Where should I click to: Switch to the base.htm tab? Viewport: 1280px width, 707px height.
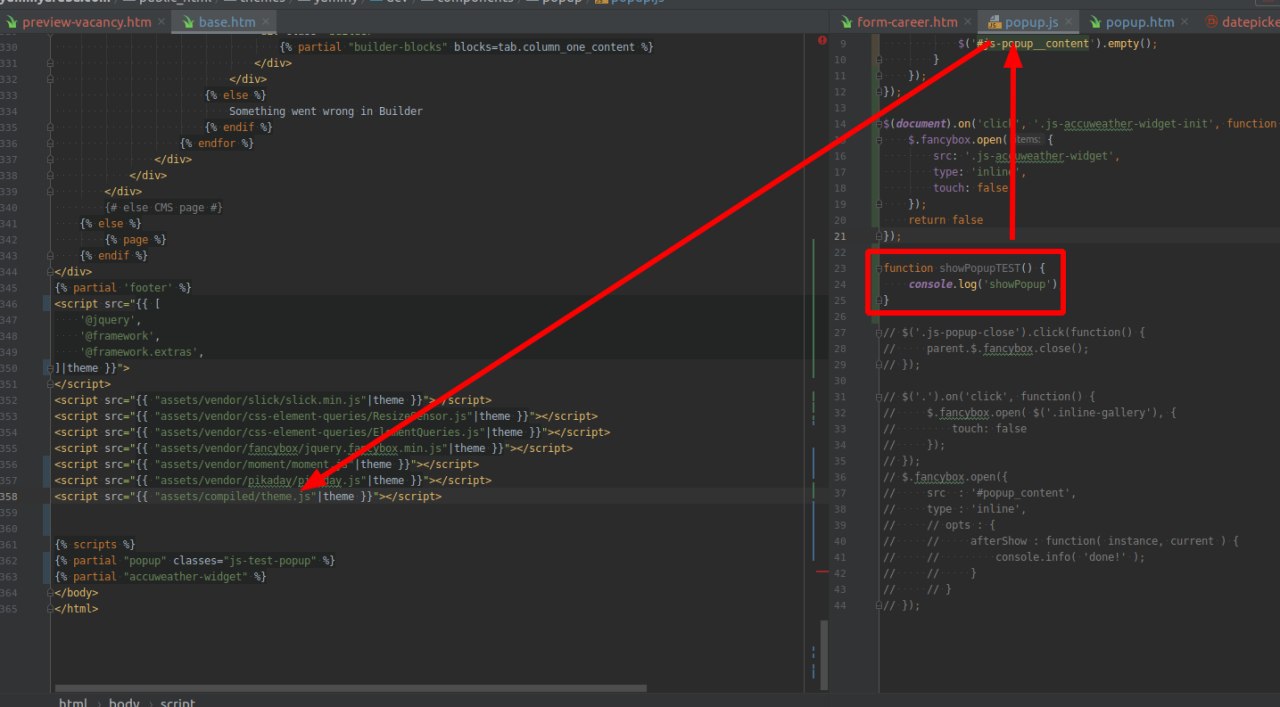pyautogui.click(x=225, y=22)
